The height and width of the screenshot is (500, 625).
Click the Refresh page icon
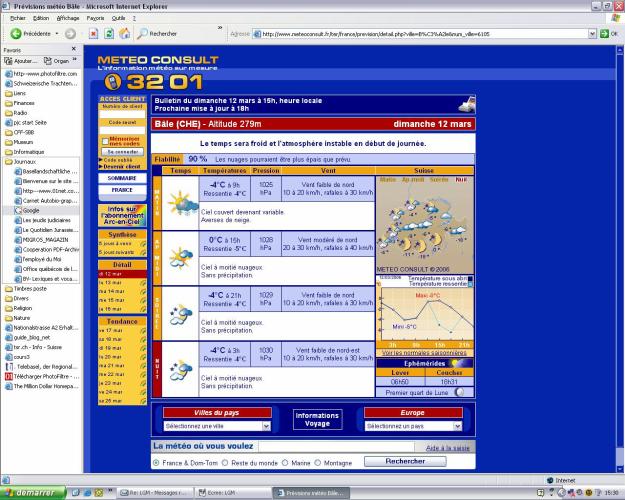pos(109,34)
